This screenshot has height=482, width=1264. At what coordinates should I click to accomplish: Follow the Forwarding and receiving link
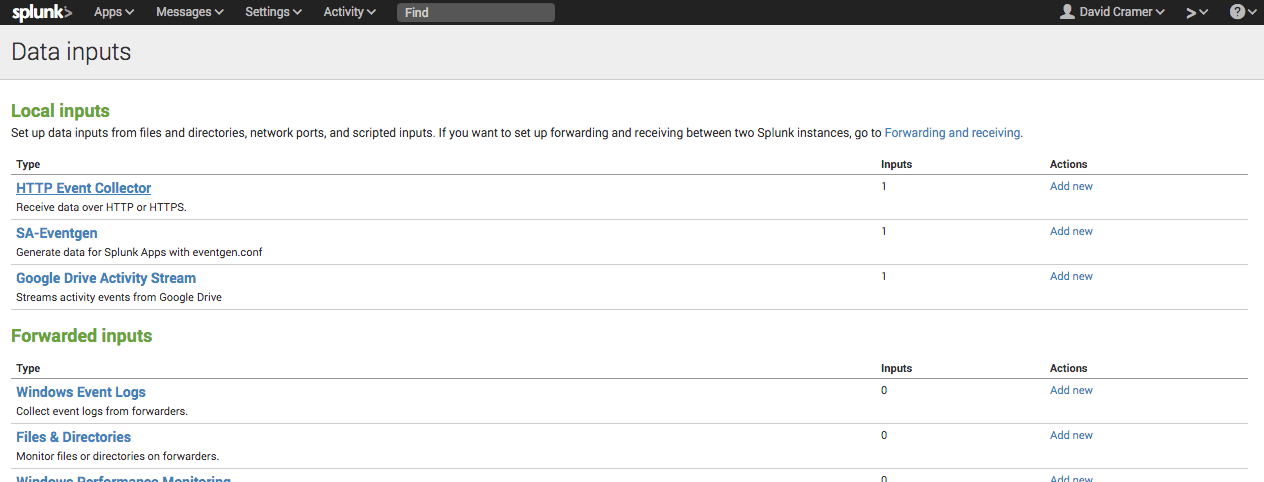953,132
